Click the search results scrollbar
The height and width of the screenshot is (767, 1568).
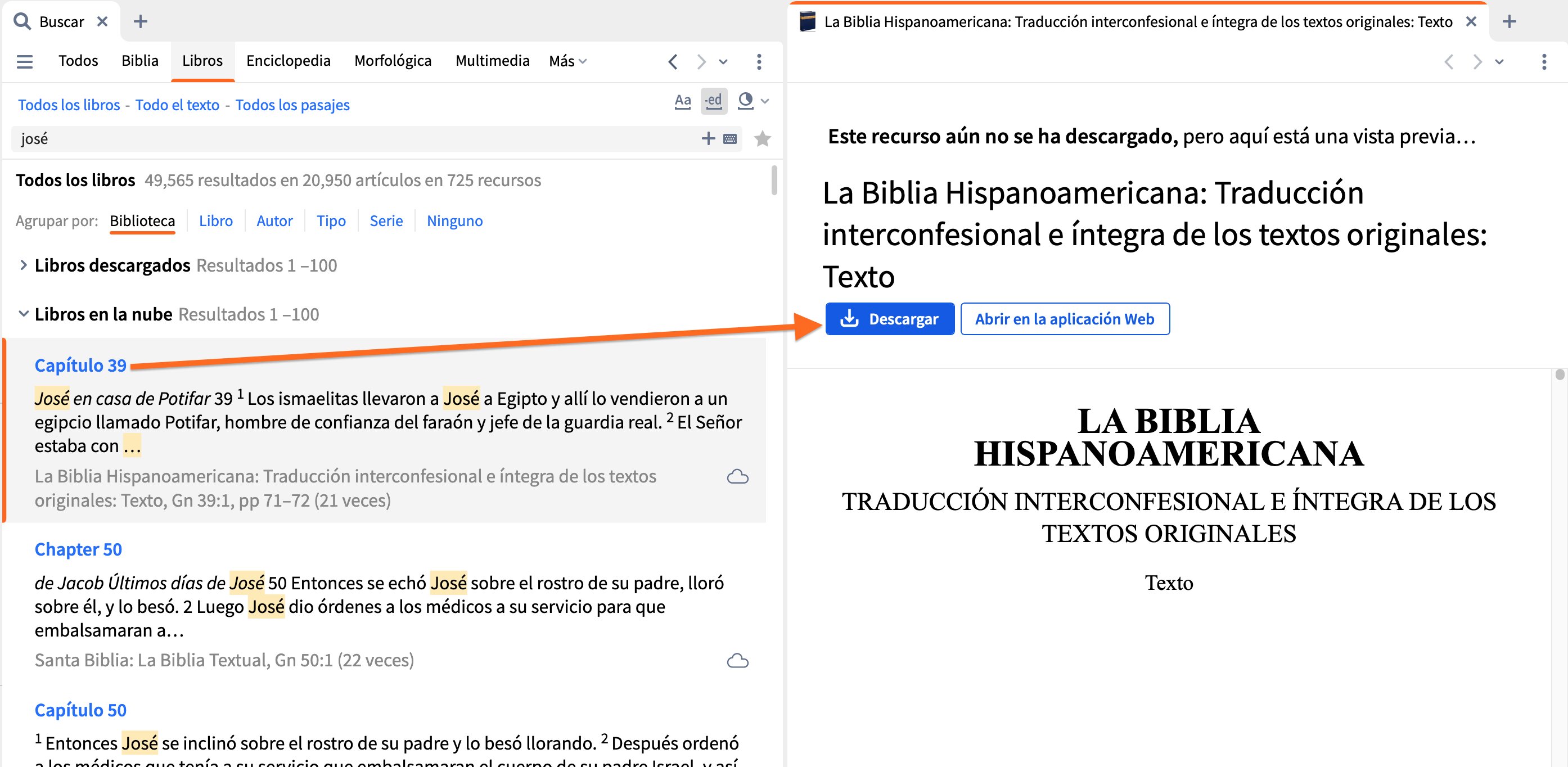(x=774, y=180)
